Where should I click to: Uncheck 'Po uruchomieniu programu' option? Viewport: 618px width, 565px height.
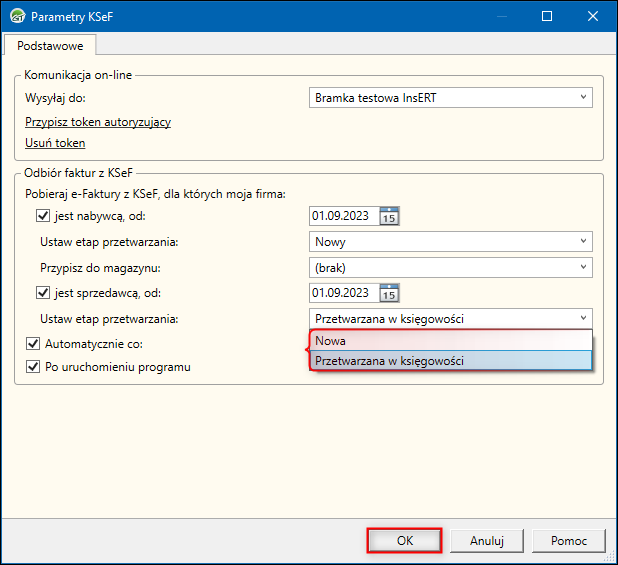[32, 366]
